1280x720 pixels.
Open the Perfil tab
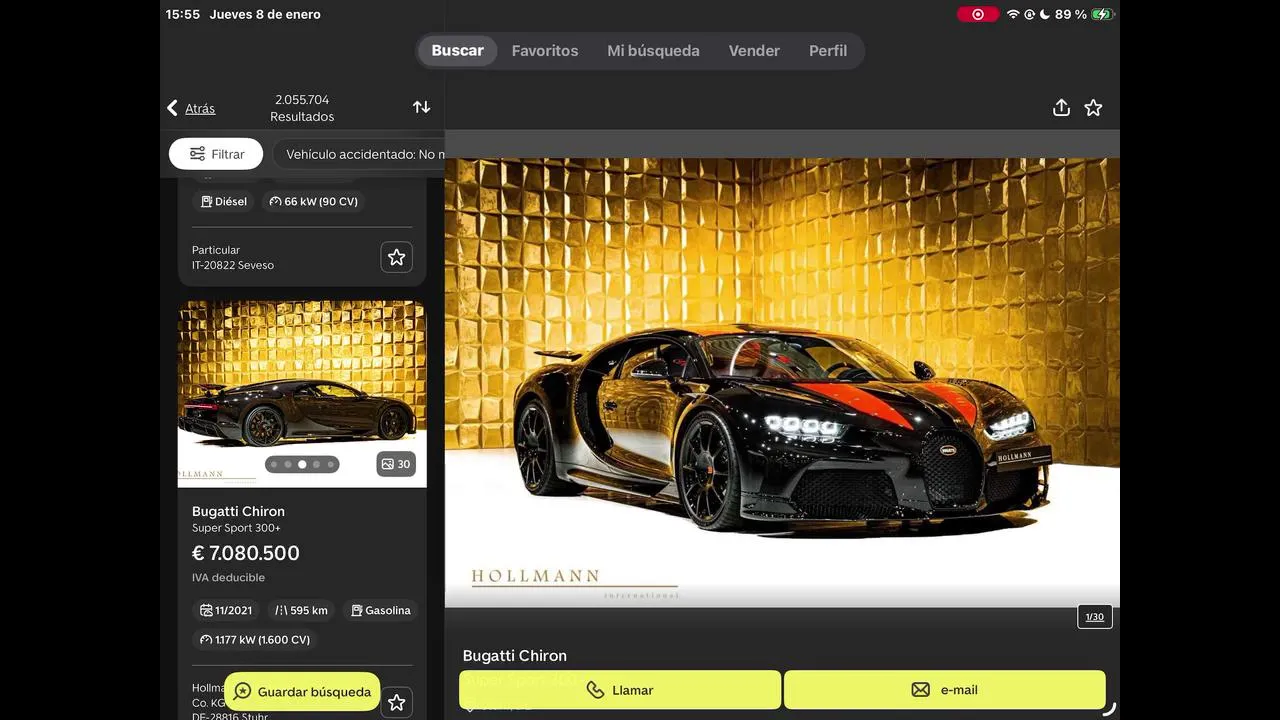coord(828,50)
